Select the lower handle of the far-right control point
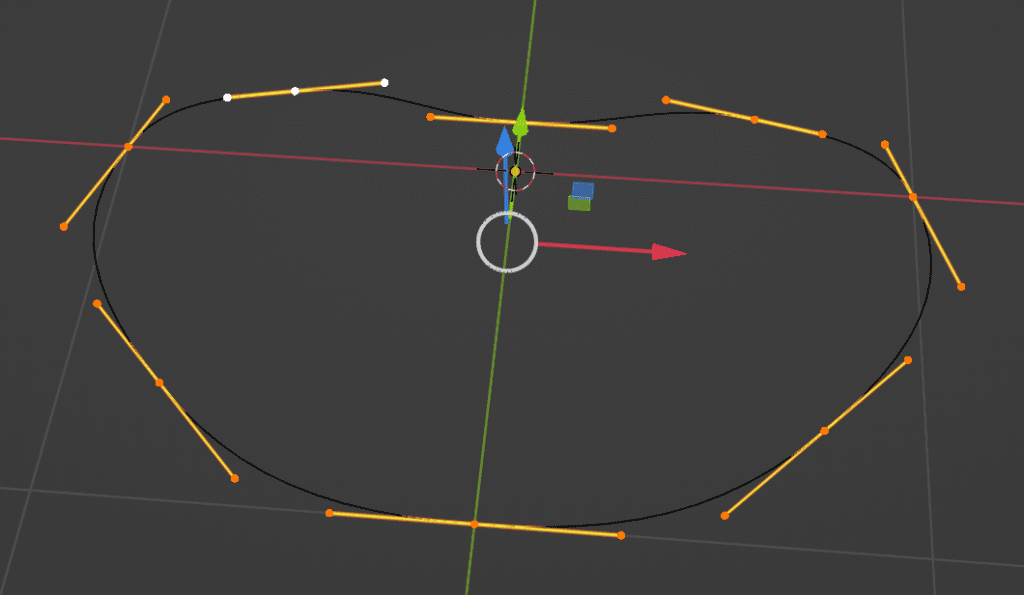This screenshot has height=595, width=1024. [961, 287]
